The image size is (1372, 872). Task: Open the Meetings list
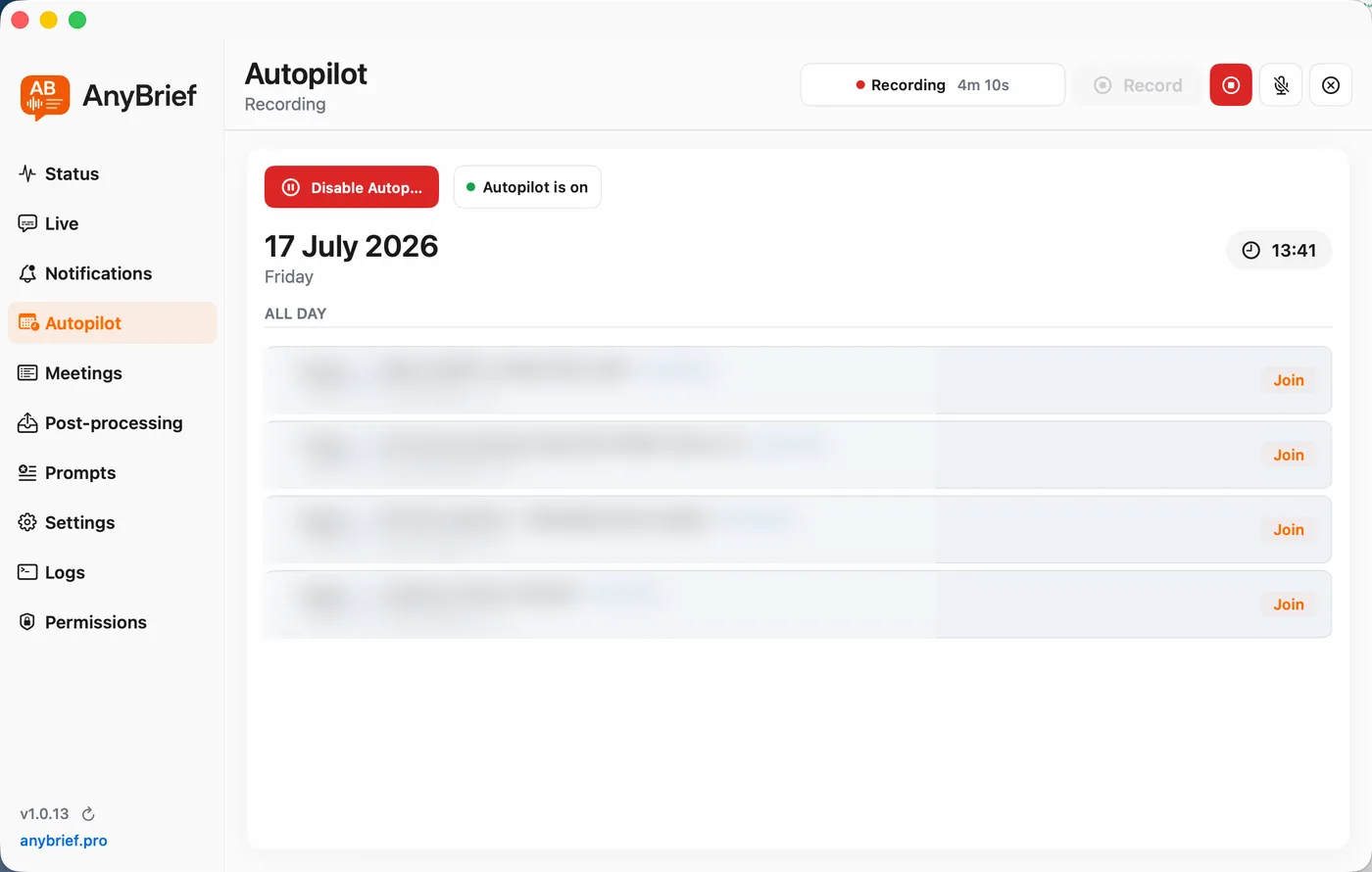(x=112, y=373)
